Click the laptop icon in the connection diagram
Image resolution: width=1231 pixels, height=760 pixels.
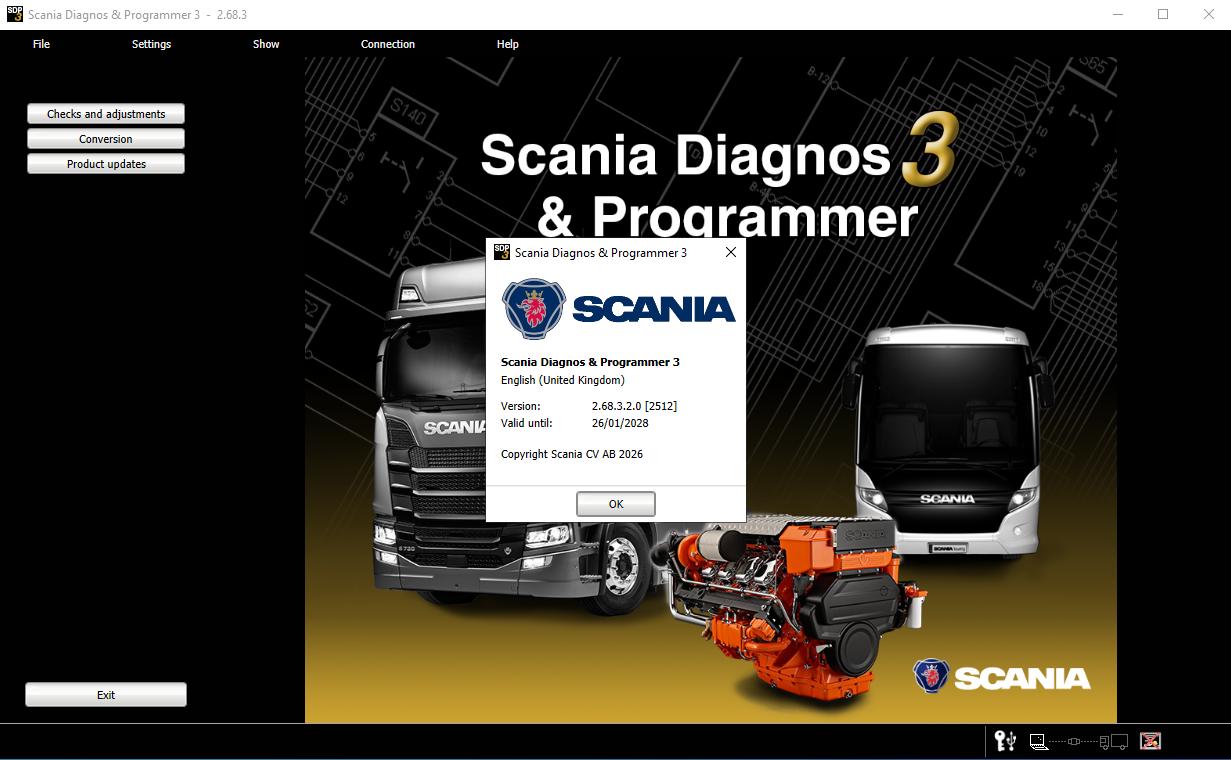point(1038,742)
